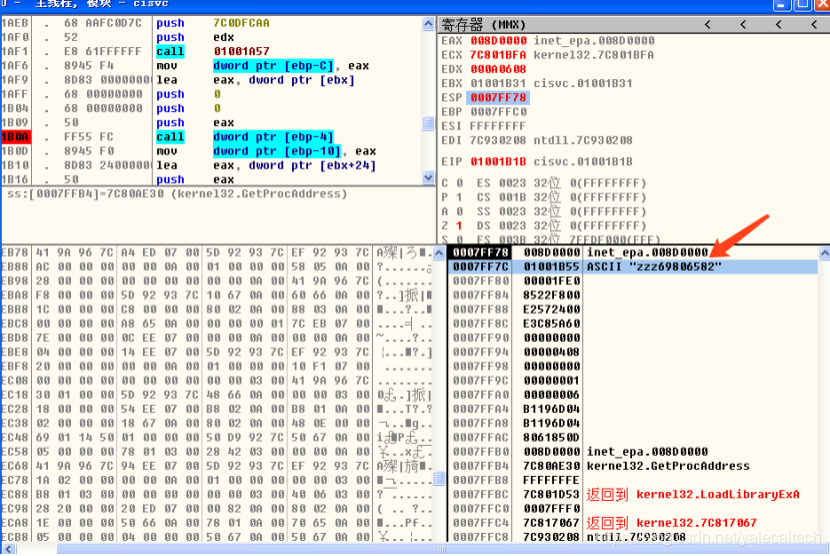
Task: Select stack row 0007FF84 value 8522F800
Action: (633, 295)
